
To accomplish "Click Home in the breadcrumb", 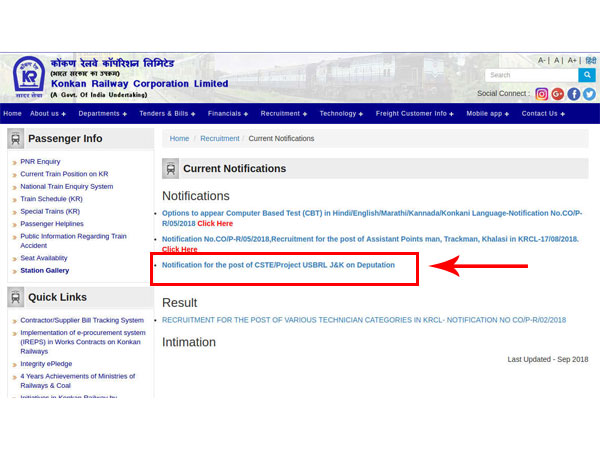I will [x=179, y=139].
